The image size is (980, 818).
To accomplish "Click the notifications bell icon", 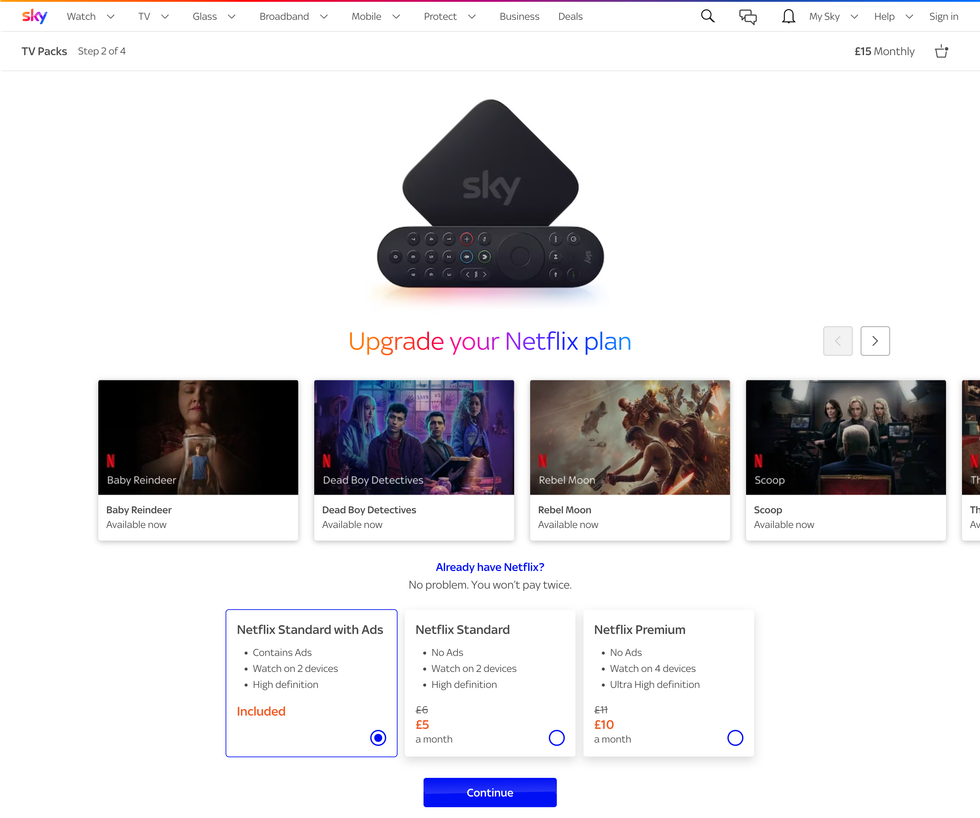I will click(788, 16).
